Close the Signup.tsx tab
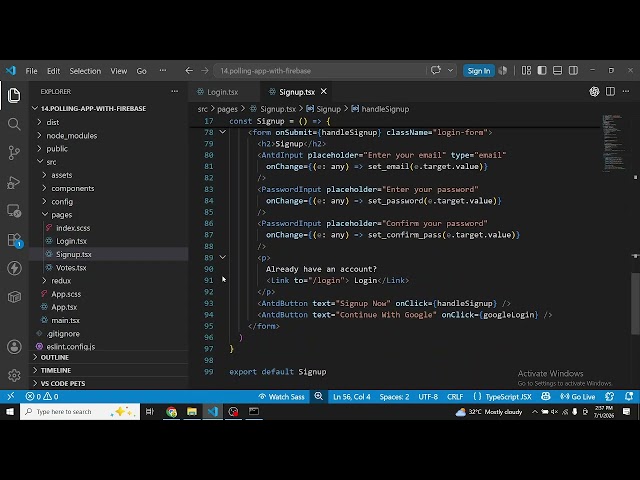 (324, 91)
